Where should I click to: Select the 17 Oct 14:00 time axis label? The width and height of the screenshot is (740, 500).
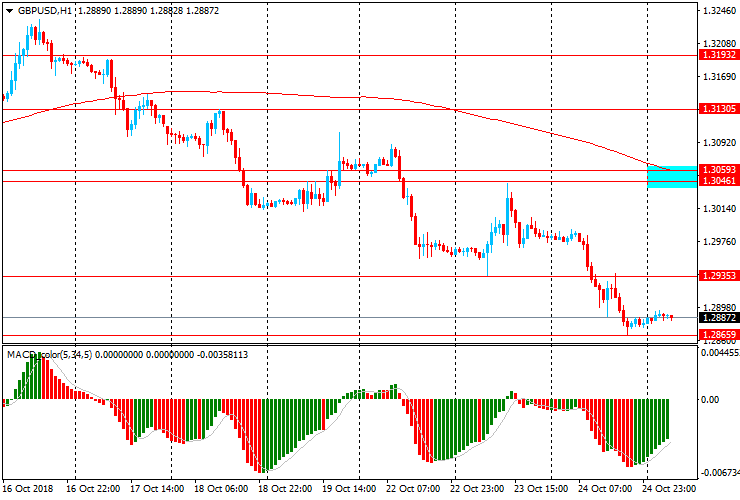coord(157,489)
